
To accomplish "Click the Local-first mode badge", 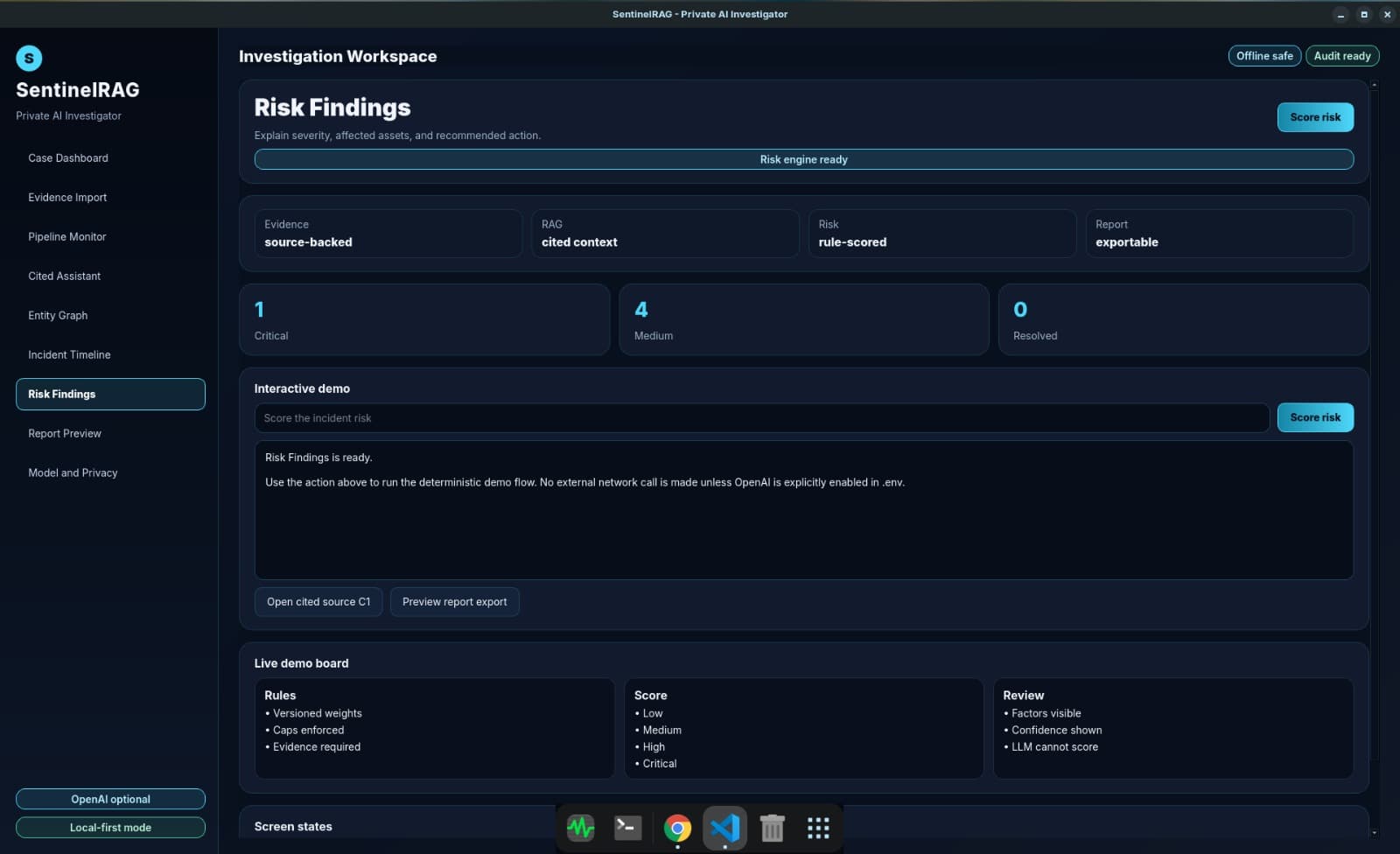I will coord(110,827).
